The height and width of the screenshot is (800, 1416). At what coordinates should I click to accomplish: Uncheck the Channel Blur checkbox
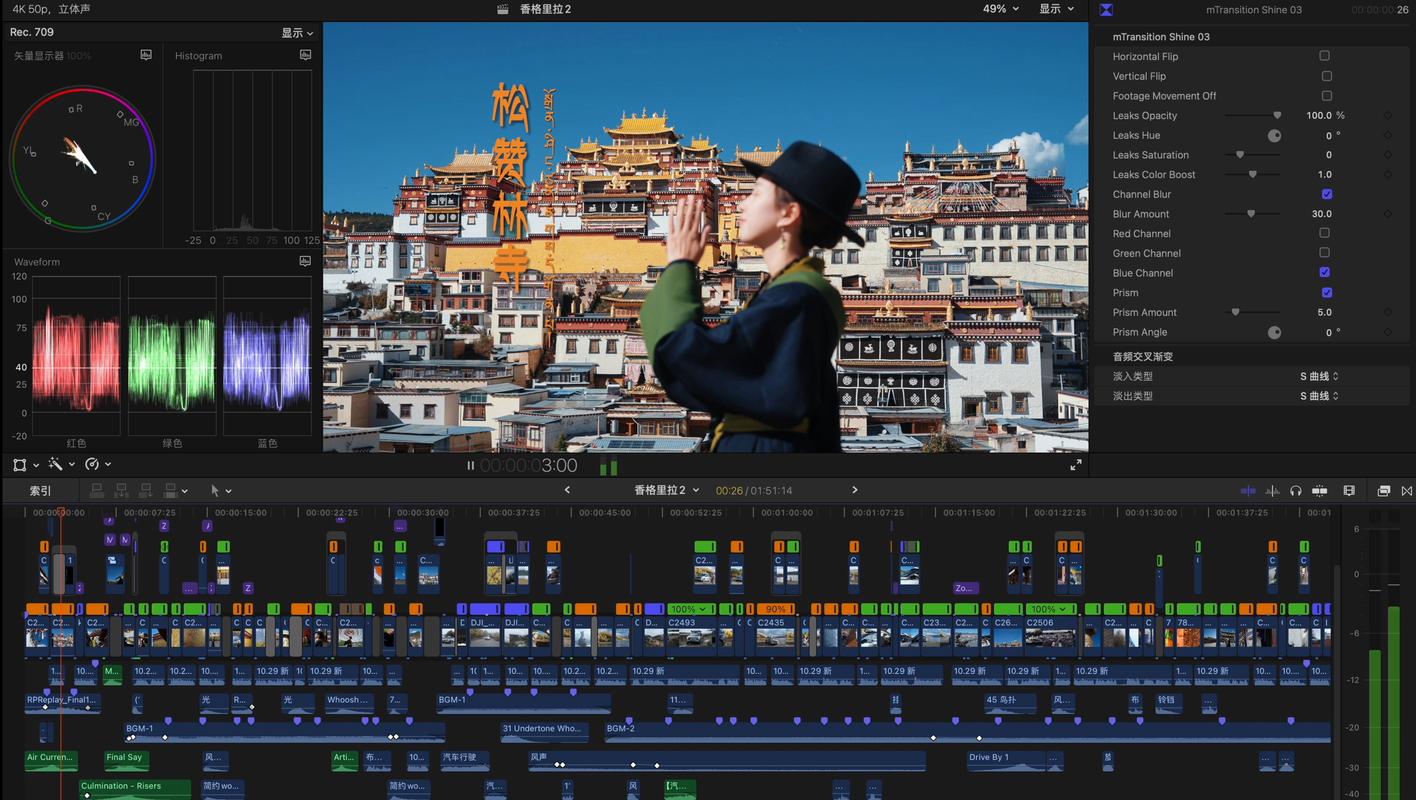point(1326,194)
